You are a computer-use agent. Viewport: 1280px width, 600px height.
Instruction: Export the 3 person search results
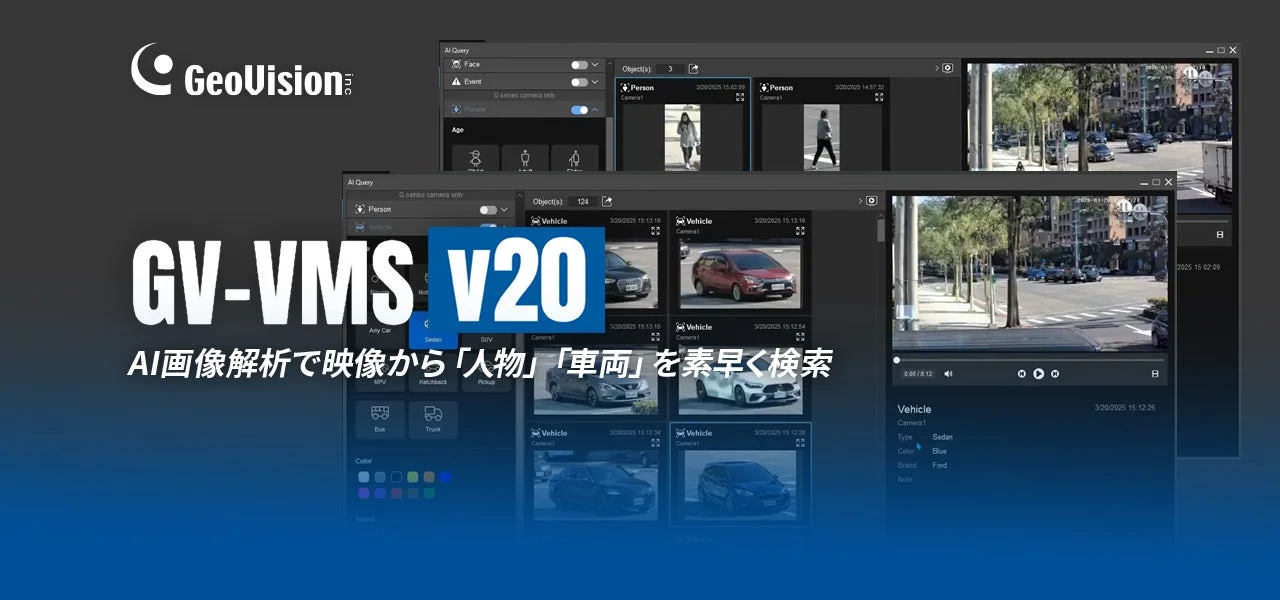(693, 69)
